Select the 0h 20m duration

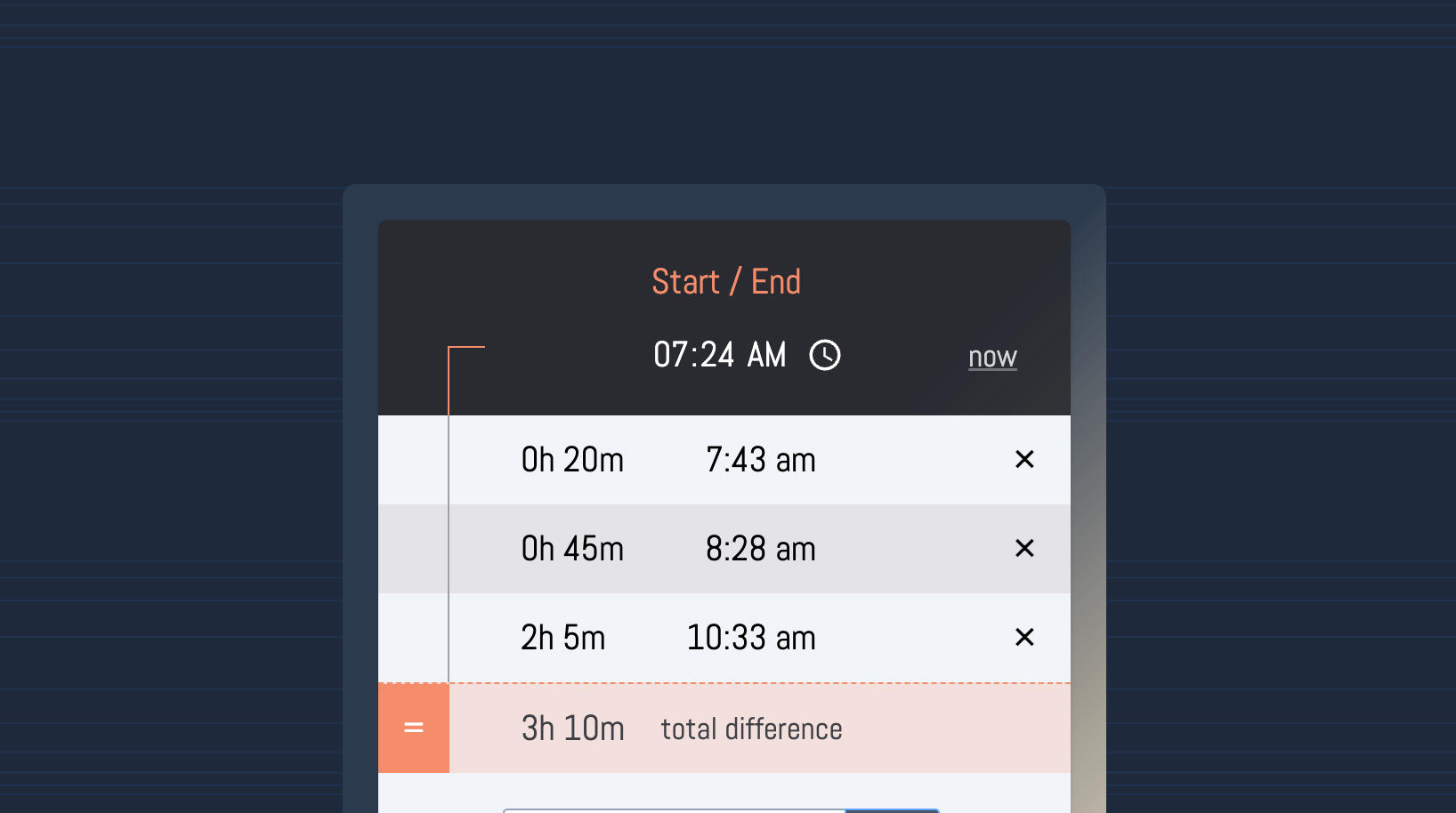tap(572, 460)
